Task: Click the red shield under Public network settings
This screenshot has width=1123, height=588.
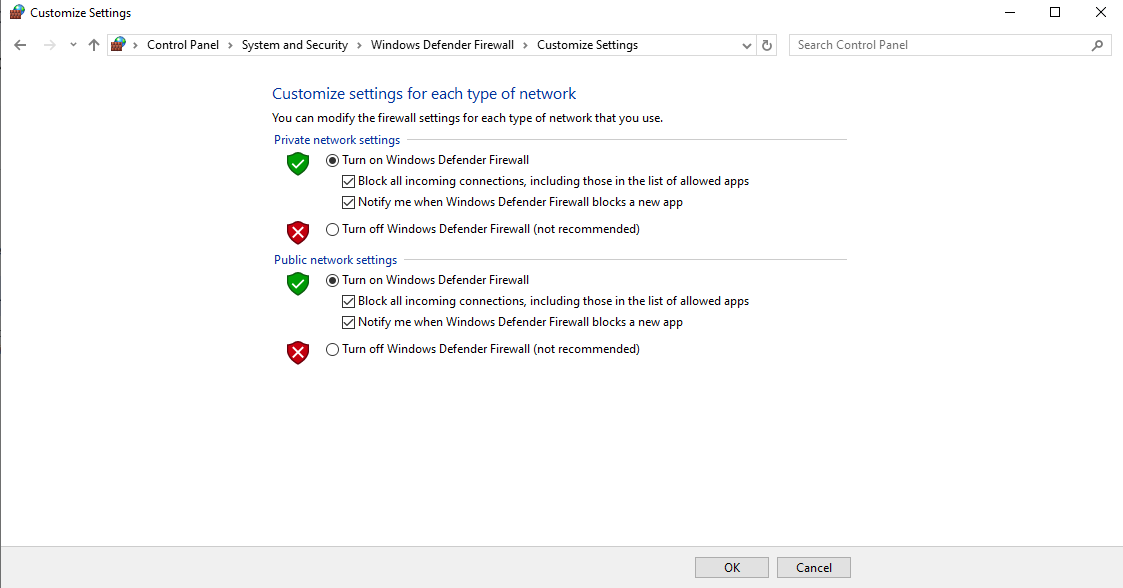Action: click(x=298, y=352)
